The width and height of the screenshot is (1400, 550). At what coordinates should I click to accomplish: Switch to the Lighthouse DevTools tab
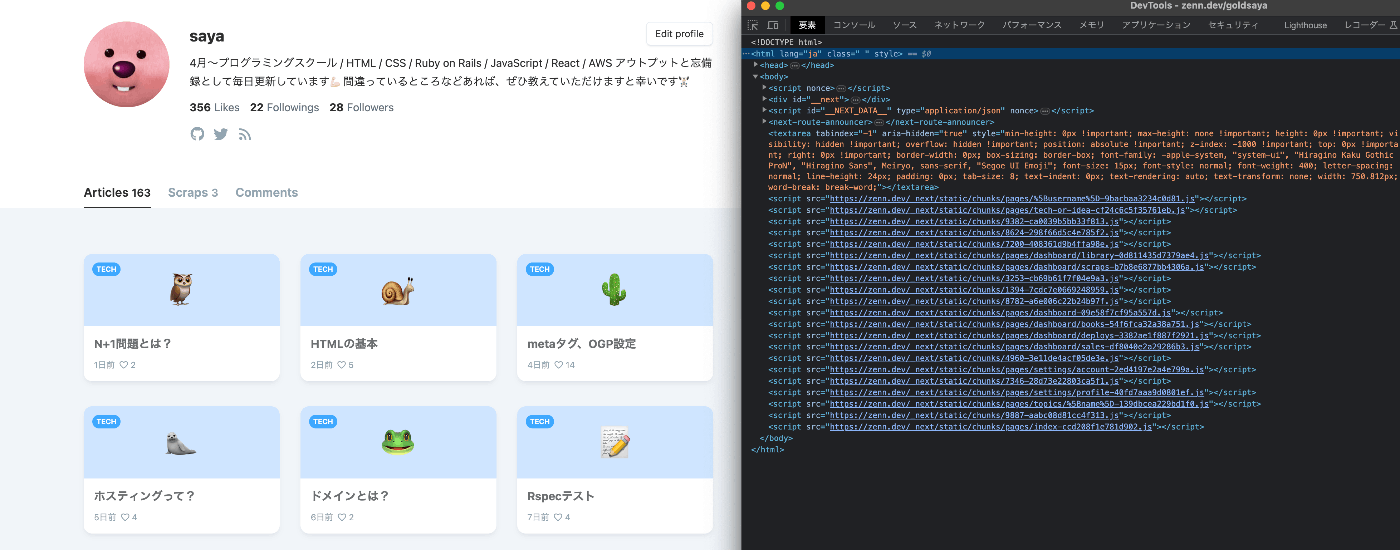point(1306,25)
